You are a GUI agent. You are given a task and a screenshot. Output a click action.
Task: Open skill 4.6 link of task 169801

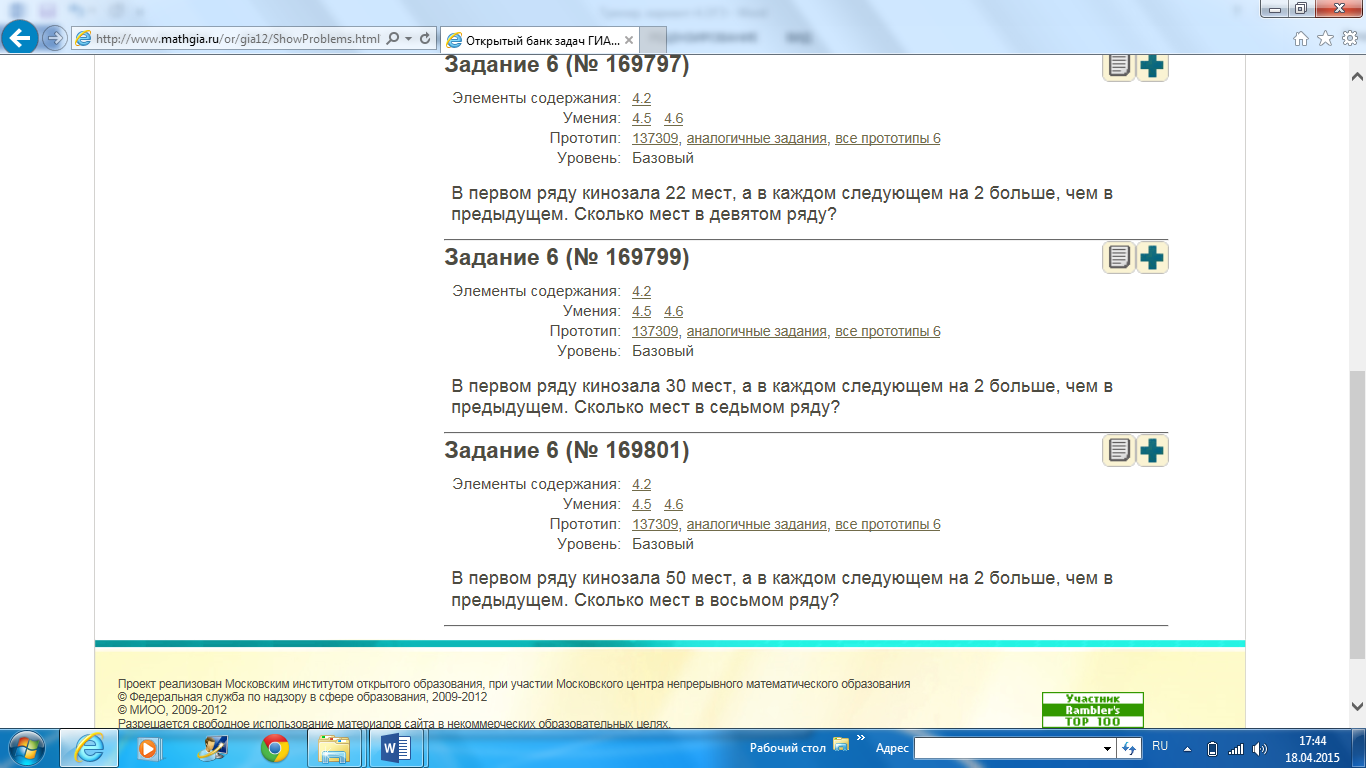click(x=674, y=504)
